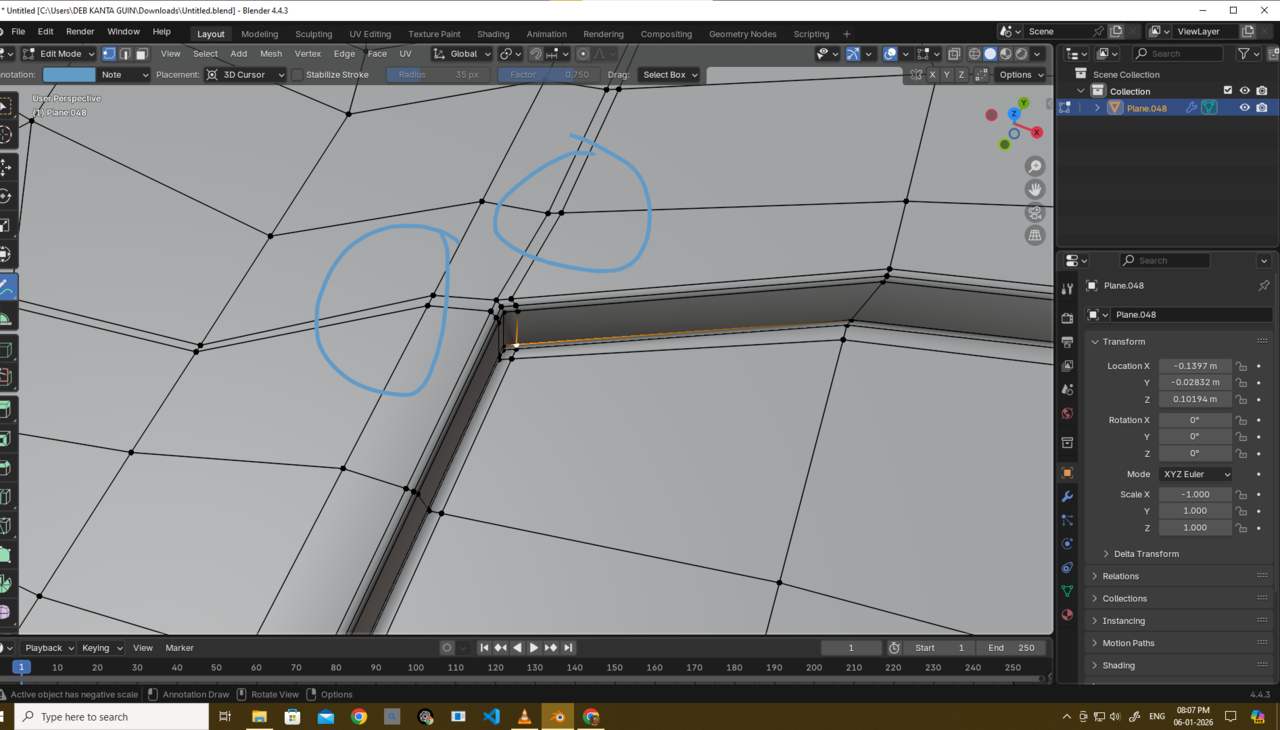This screenshot has height=730, width=1280.
Task: Click the pan view hand gizmo
Action: coord(1035,189)
